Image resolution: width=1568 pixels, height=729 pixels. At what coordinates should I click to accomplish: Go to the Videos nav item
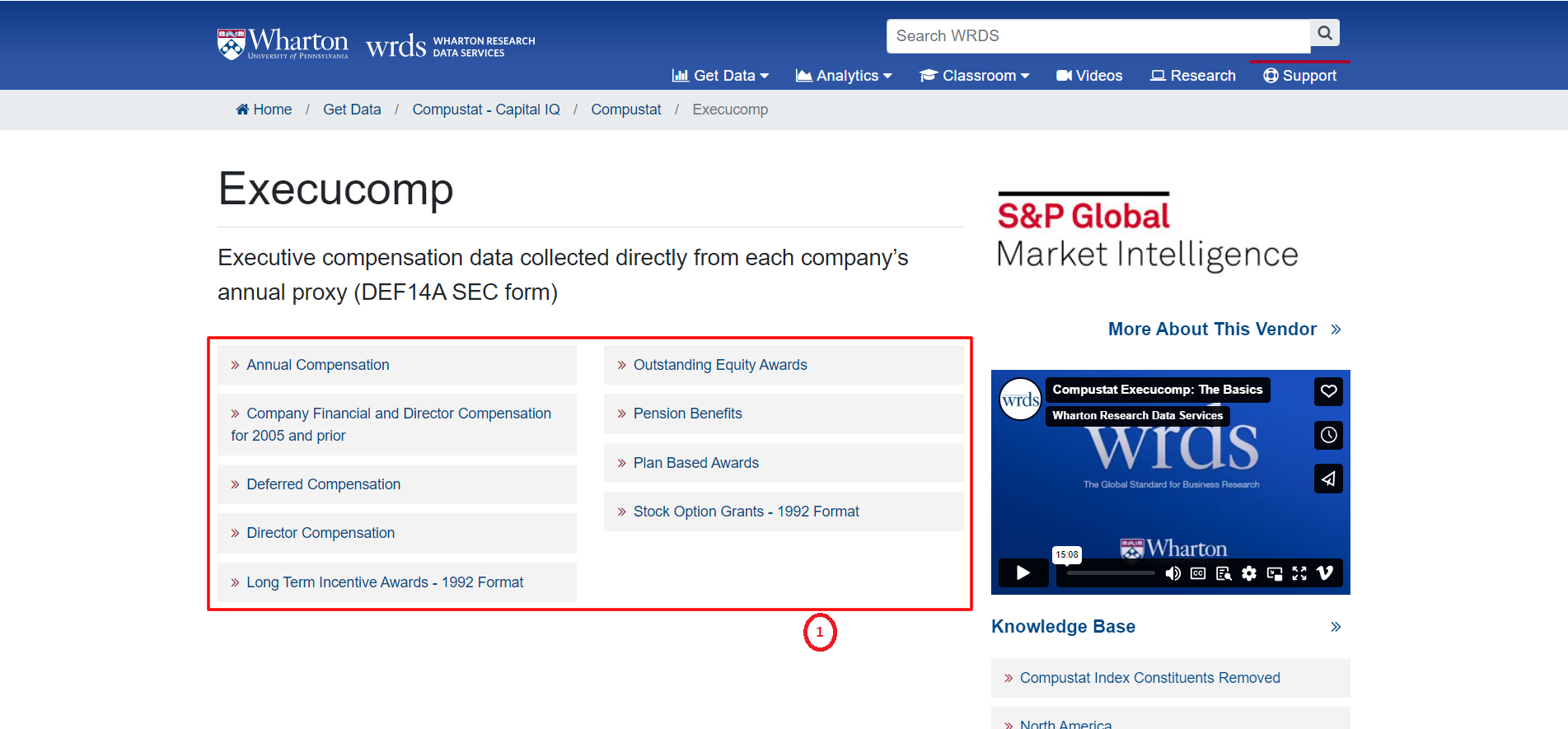pos(1089,76)
